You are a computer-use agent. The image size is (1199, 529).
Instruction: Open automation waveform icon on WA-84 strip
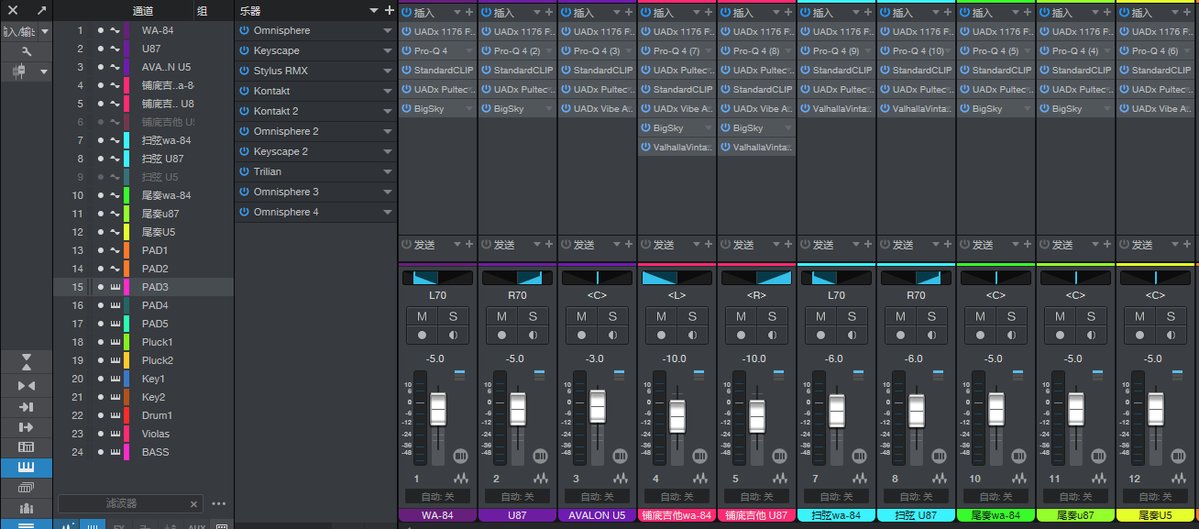click(460, 479)
